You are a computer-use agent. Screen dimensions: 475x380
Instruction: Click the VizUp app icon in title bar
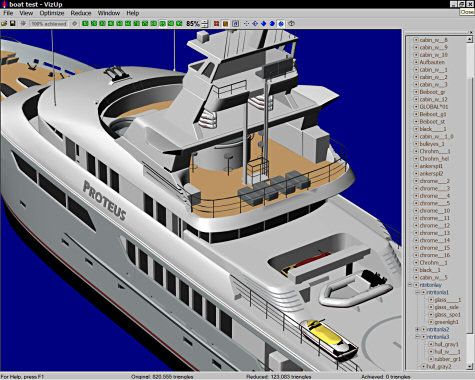click(x=4, y=4)
